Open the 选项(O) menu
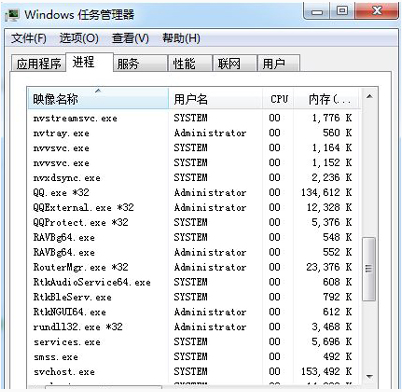The image size is (402, 392). pyautogui.click(x=79, y=38)
